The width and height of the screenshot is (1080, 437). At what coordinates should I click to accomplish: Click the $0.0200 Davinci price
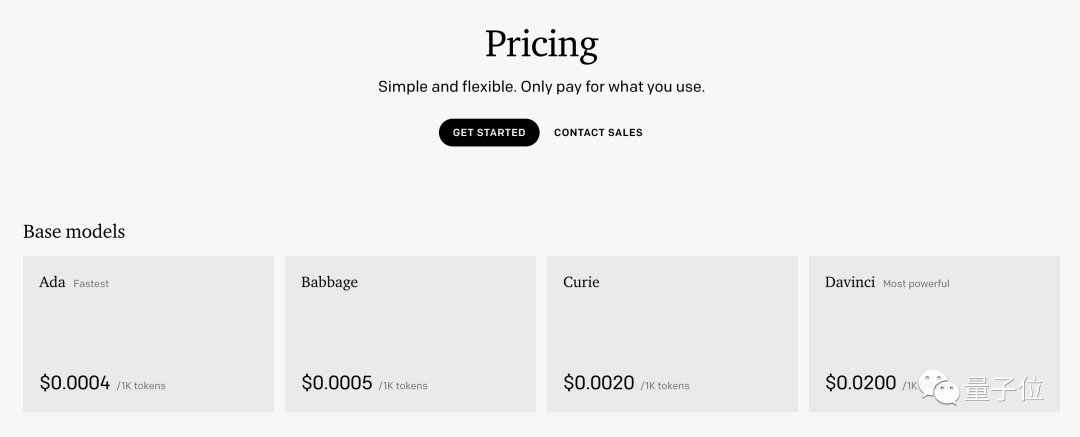tap(860, 383)
